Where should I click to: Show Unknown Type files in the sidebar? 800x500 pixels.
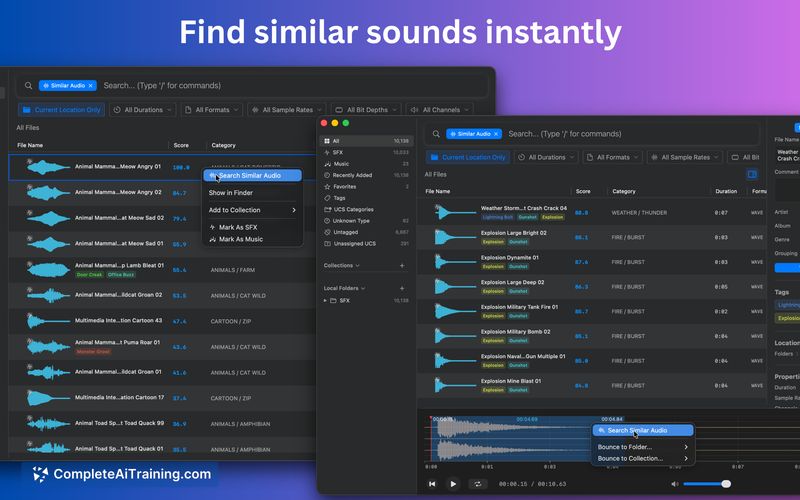(366, 221)
